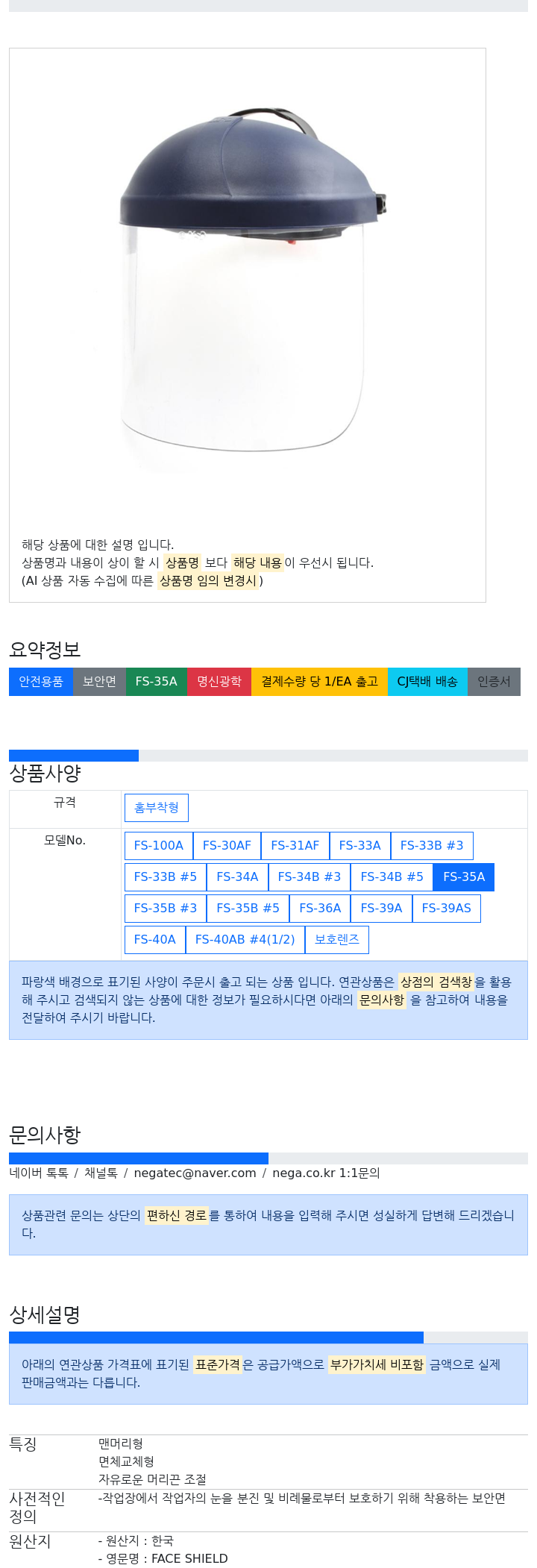The height and width of the screenshot is (1568, 537).
Task: Choose model FS-39AS
Action: click(x=447, y=909)
